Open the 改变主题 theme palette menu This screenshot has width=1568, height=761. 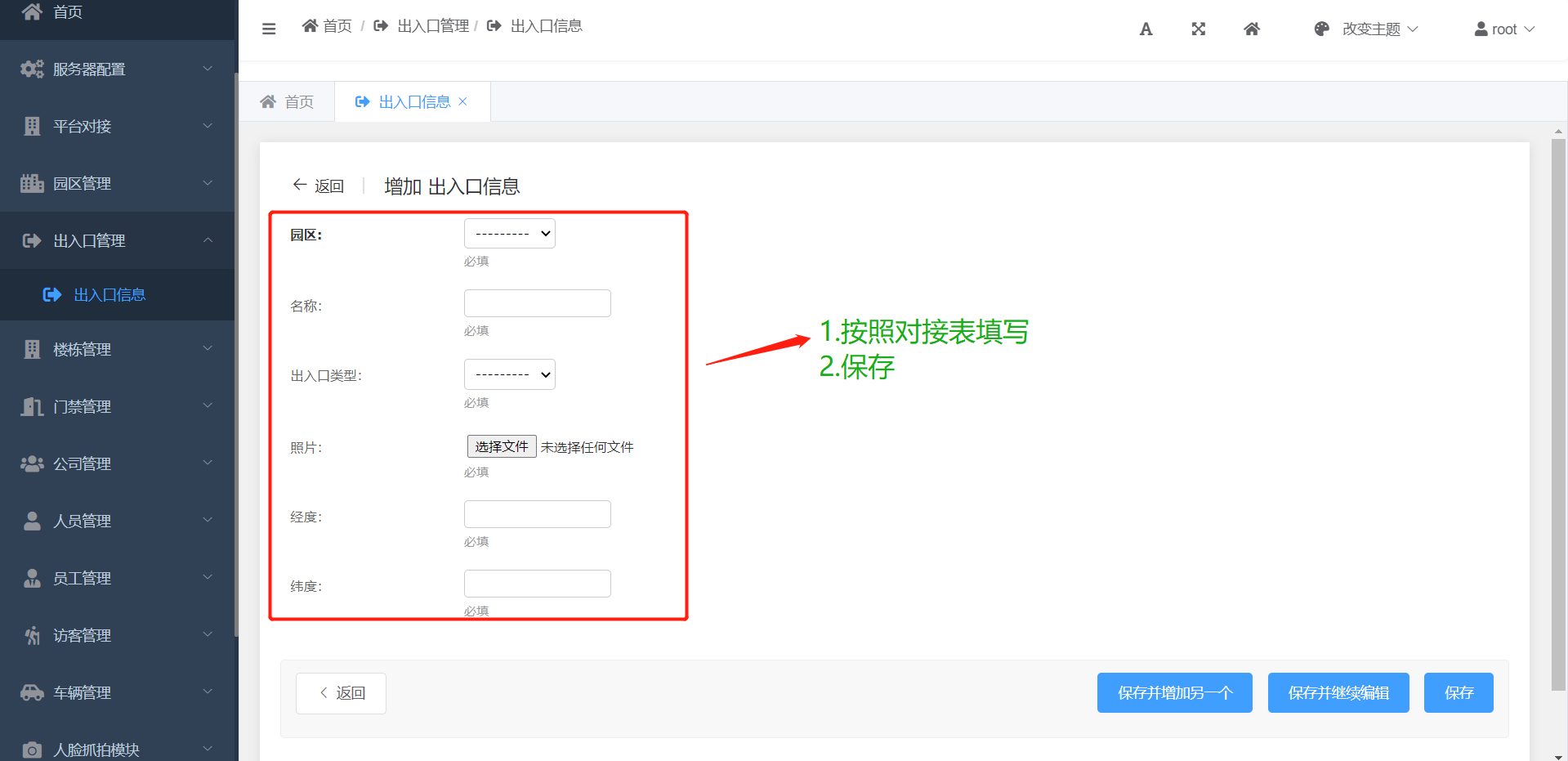coord(1366,29)
